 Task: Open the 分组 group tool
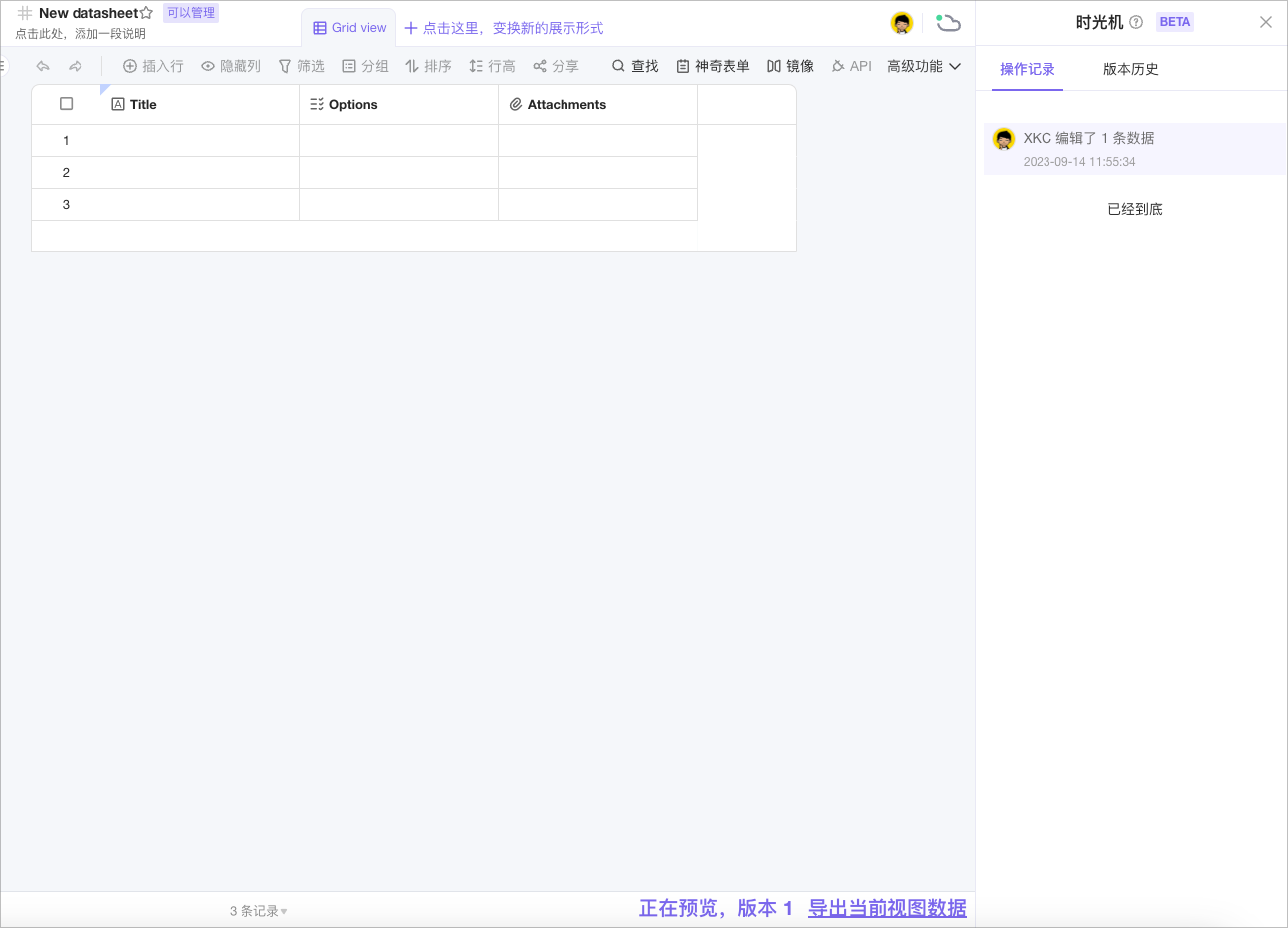365,66
